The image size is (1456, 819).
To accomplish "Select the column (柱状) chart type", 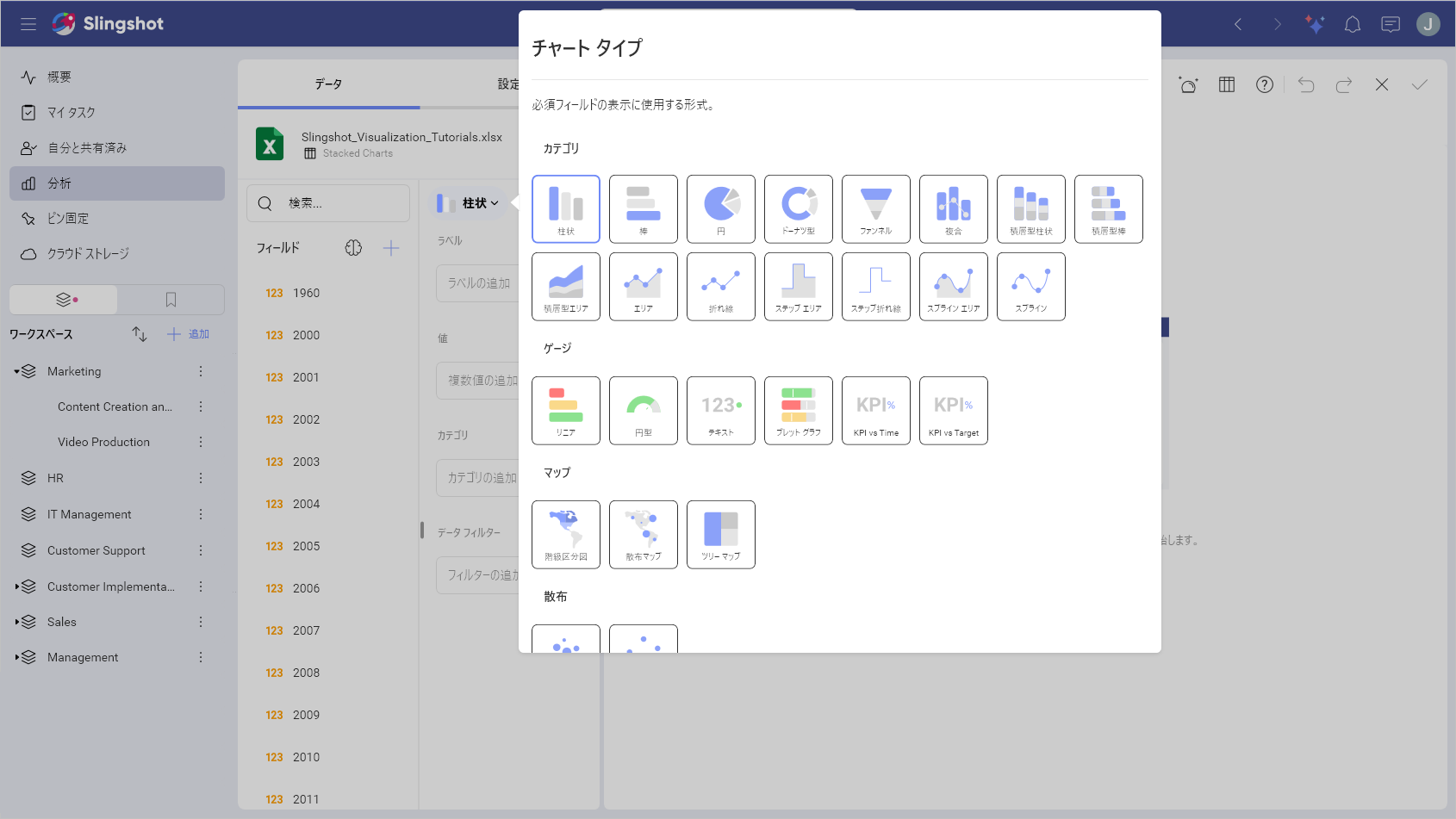I will point(566,209).
